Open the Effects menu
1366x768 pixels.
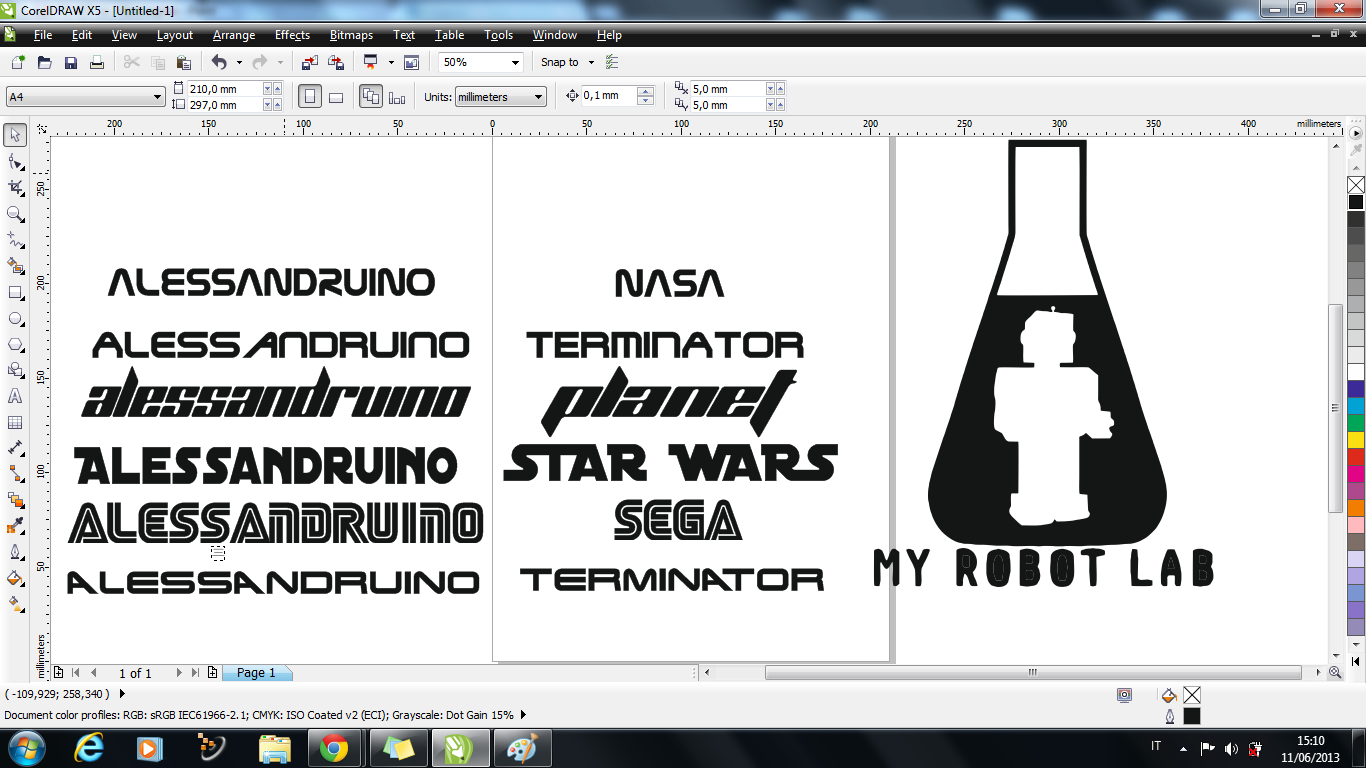[x=293, y=35]
